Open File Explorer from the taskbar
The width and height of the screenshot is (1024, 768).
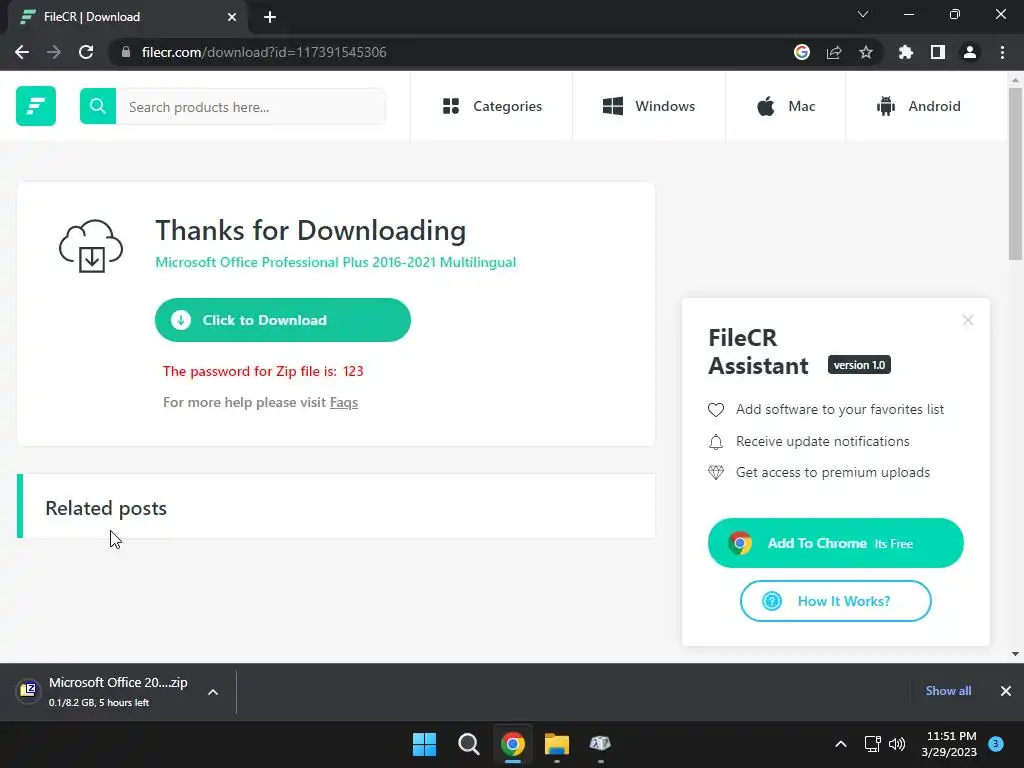click(x=556, y=744)
